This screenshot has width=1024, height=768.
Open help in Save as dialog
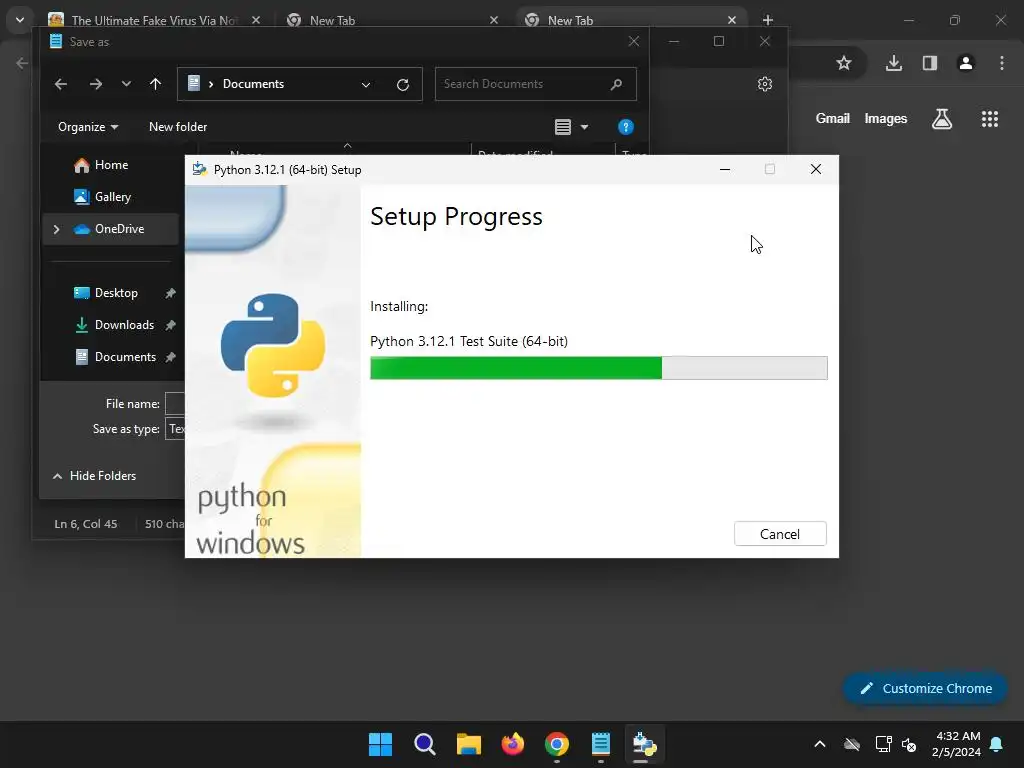pyautogui.click(x=626, y=127)
